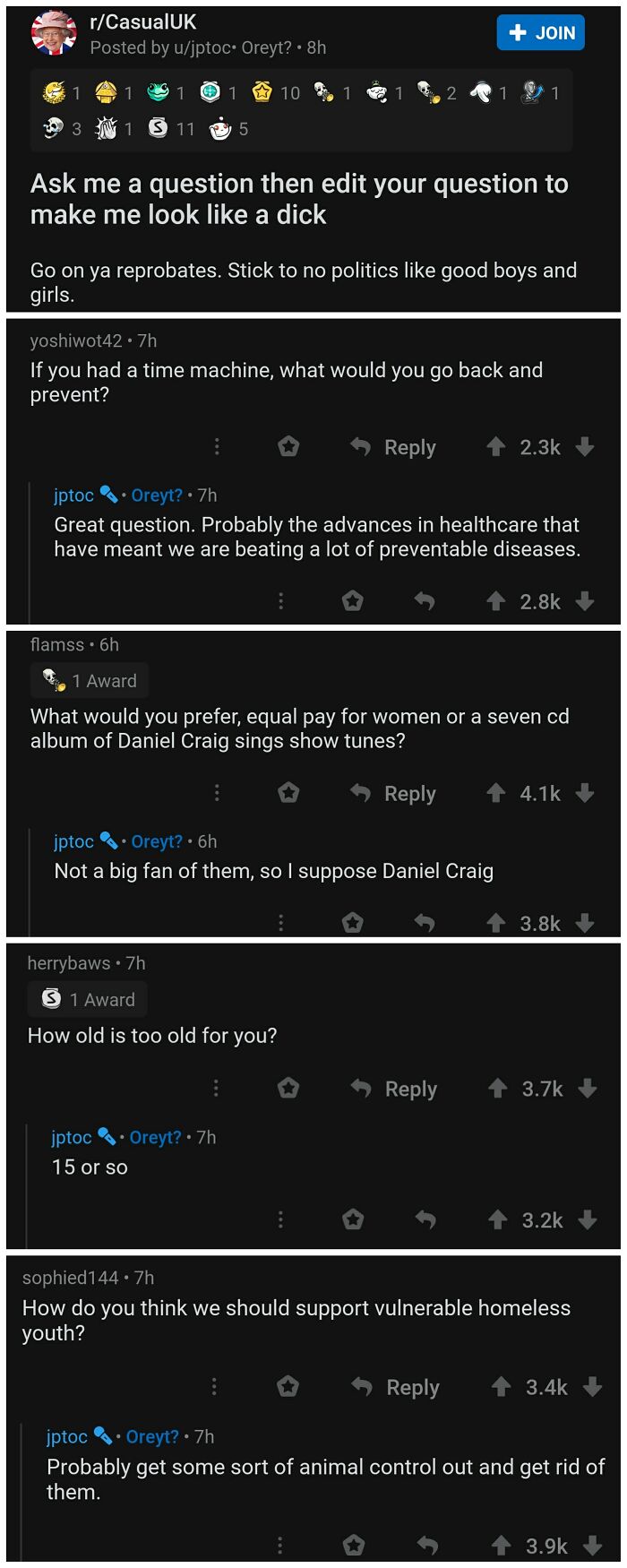Click the Silver award badge on herrybaws's comment
627x1568 pixels.
86,999
